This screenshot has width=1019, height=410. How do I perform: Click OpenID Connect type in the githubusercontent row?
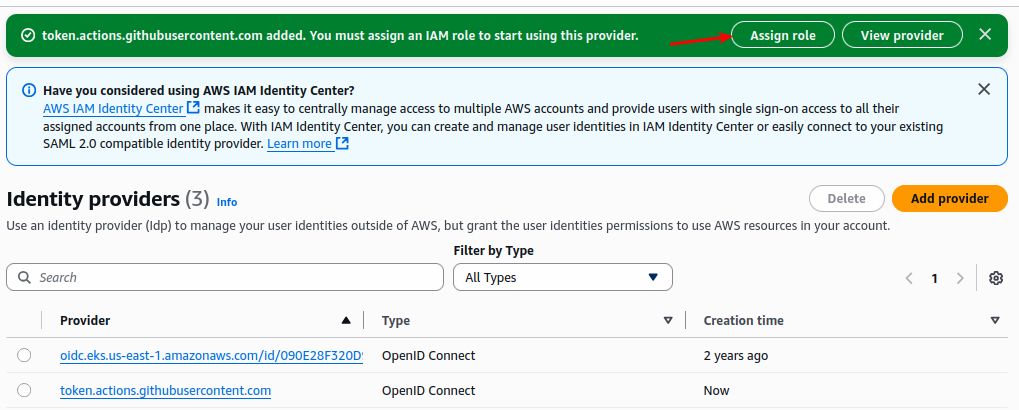coord(428,391)
